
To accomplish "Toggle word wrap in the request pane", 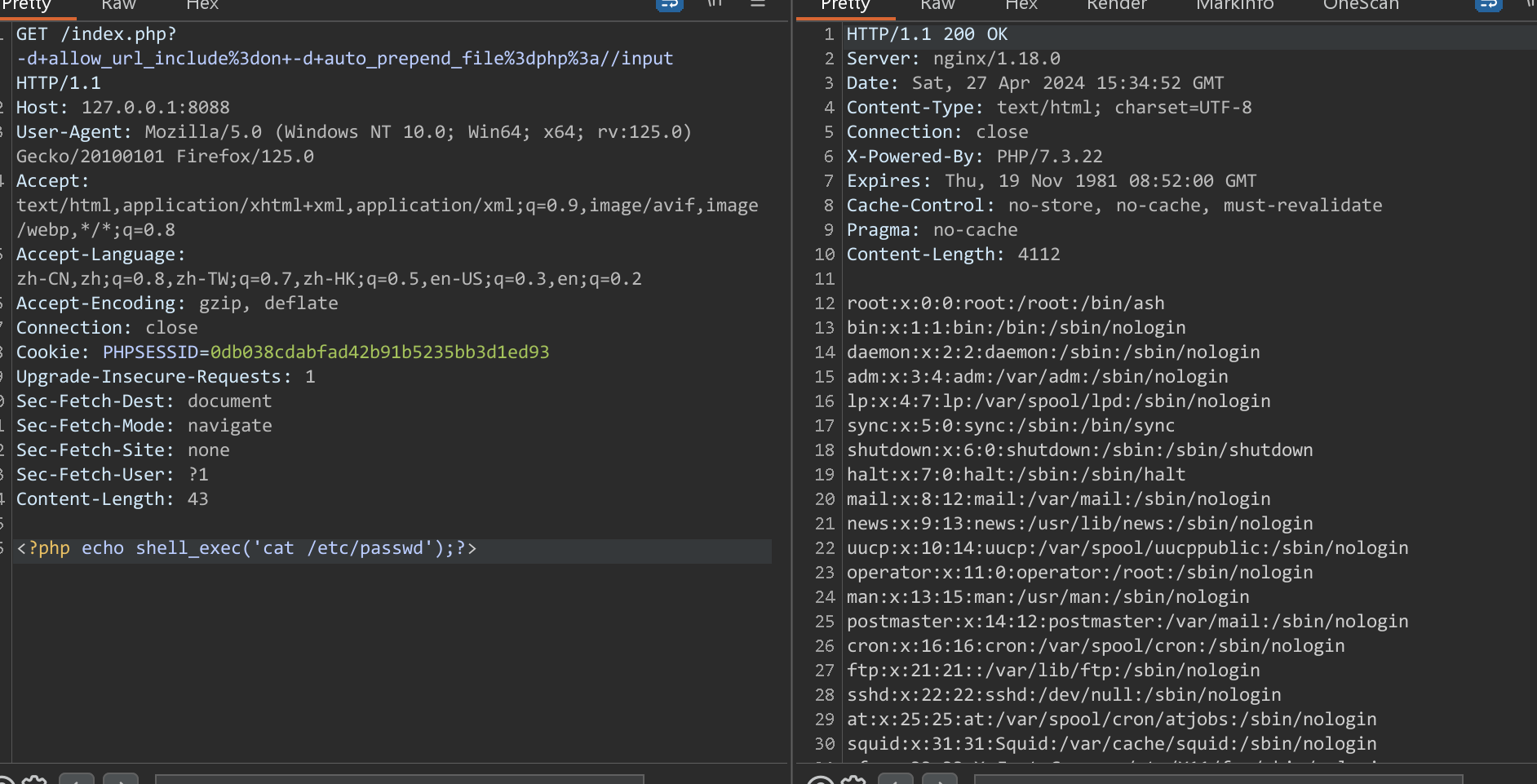I will [x=669, y=4].
